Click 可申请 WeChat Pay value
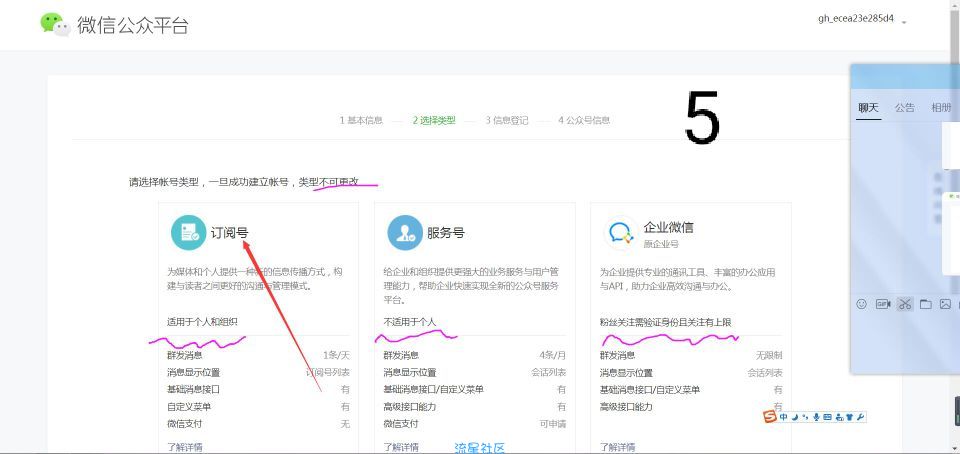Screen dimensions: 960x454 click(x=553, y=423)
